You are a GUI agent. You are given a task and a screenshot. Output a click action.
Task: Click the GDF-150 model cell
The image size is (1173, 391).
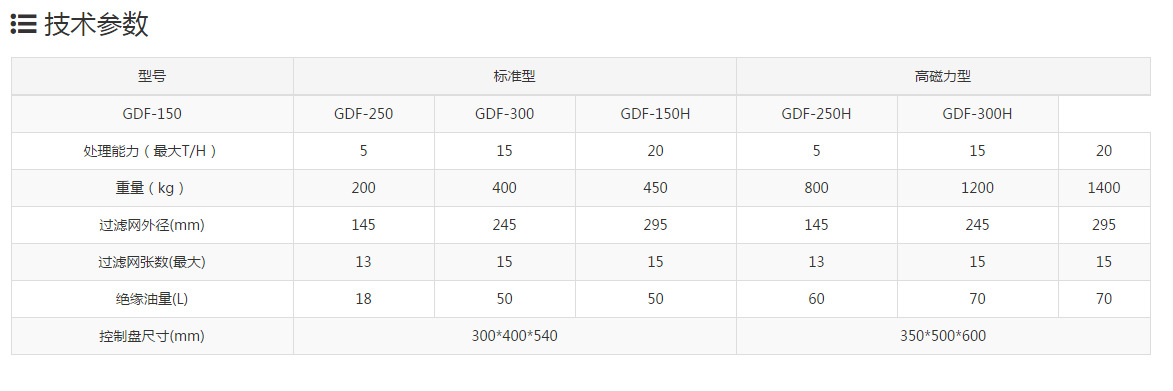pyautogui.click(x=152, y=114)
